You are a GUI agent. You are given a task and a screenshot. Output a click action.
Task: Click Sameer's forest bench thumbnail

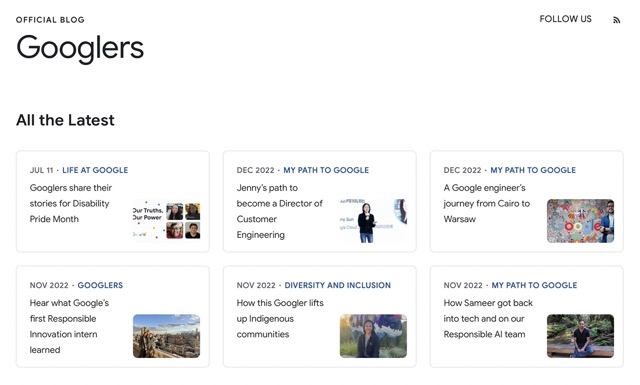point(580,336)
